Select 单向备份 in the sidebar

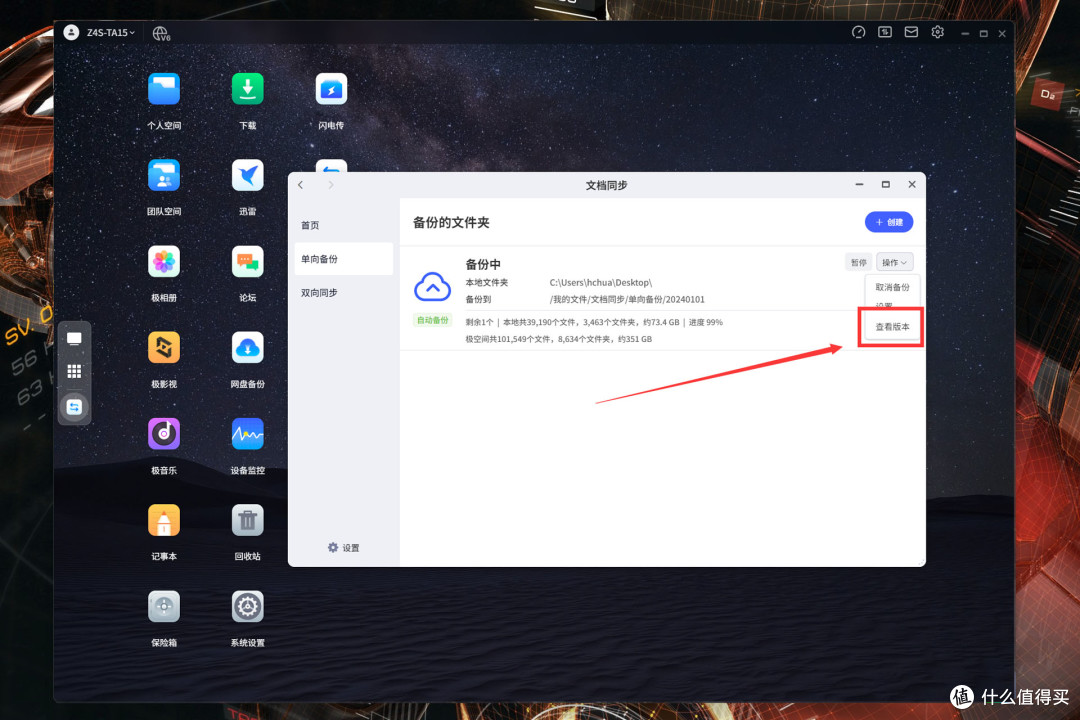pos(343,259)
